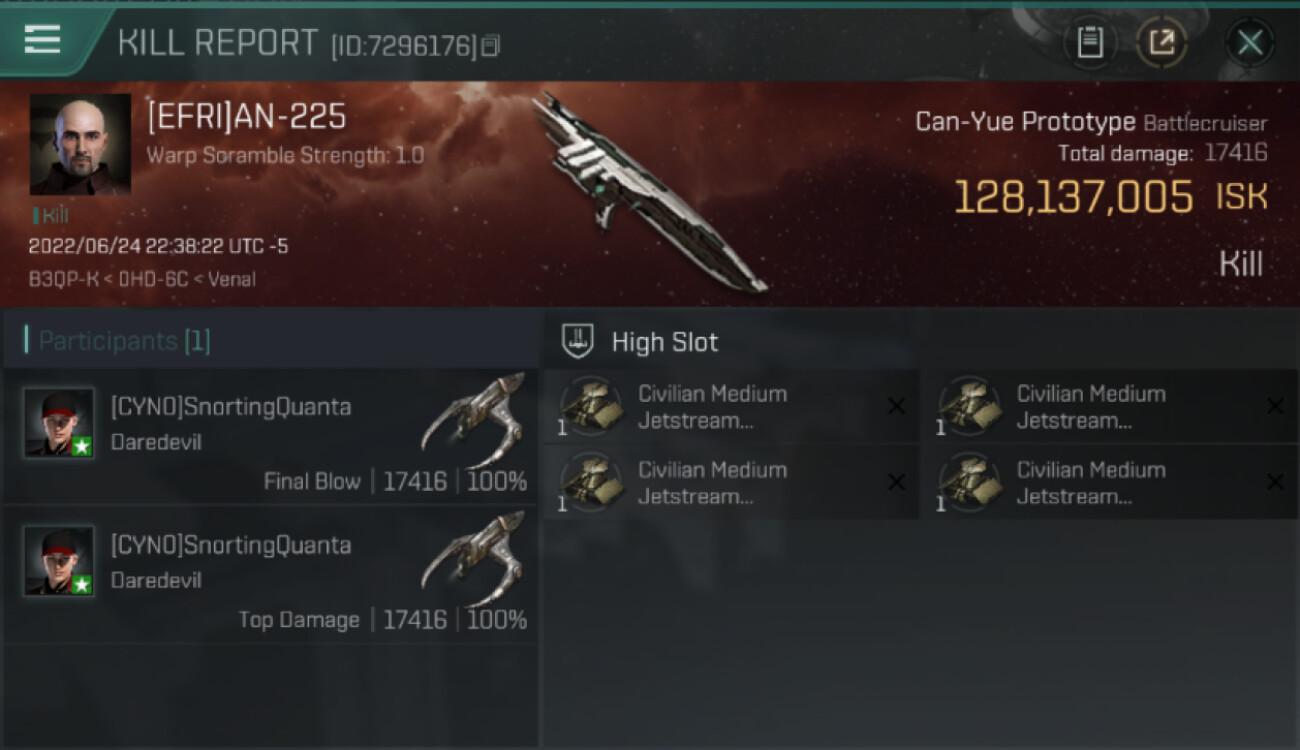The height and width of the screenshot is (750, 1300).
Task: Click the share kill report icon
Action: click(x=1162, y=42)
